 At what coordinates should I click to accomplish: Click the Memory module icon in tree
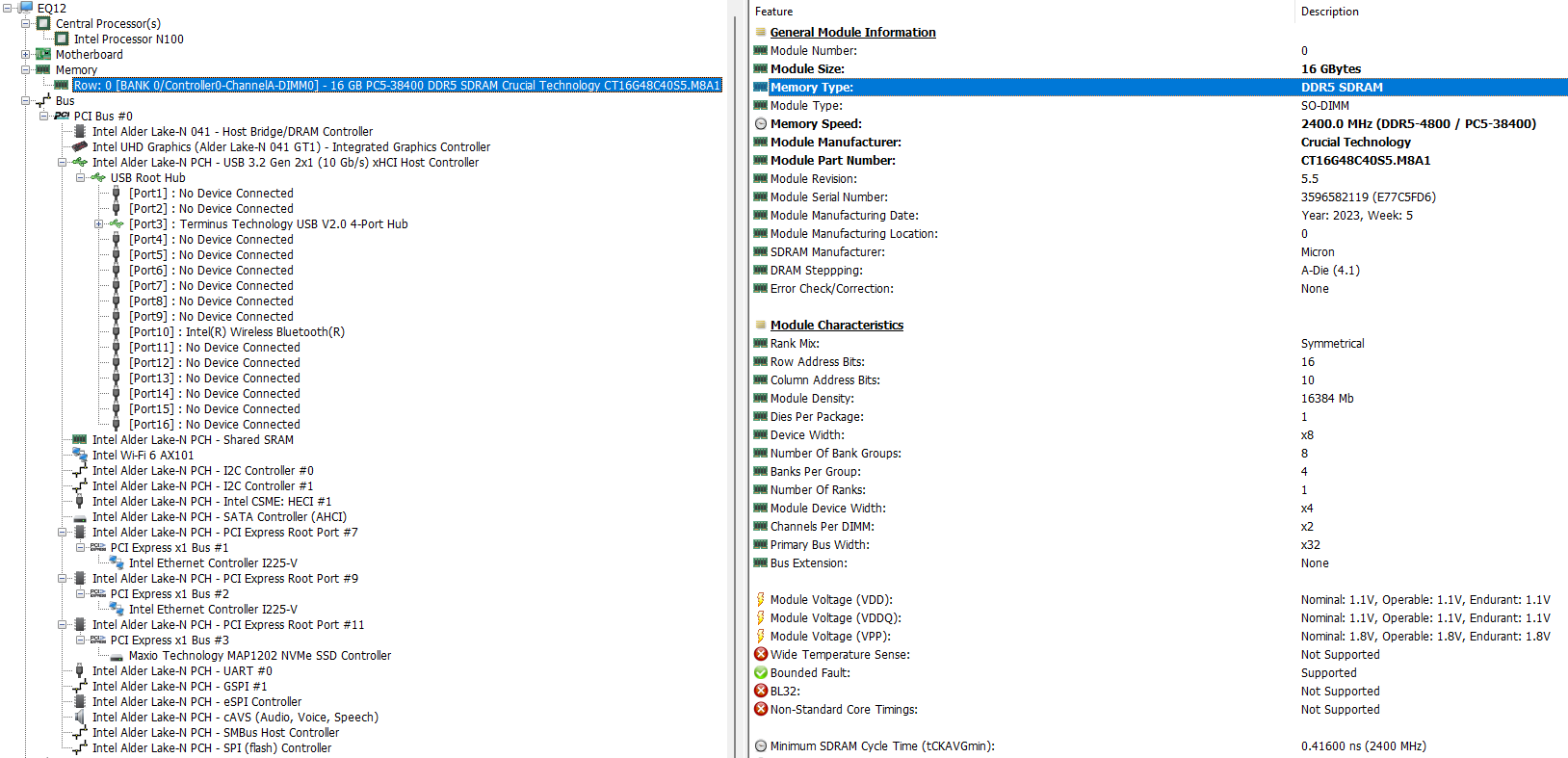[x=43, y=69]
